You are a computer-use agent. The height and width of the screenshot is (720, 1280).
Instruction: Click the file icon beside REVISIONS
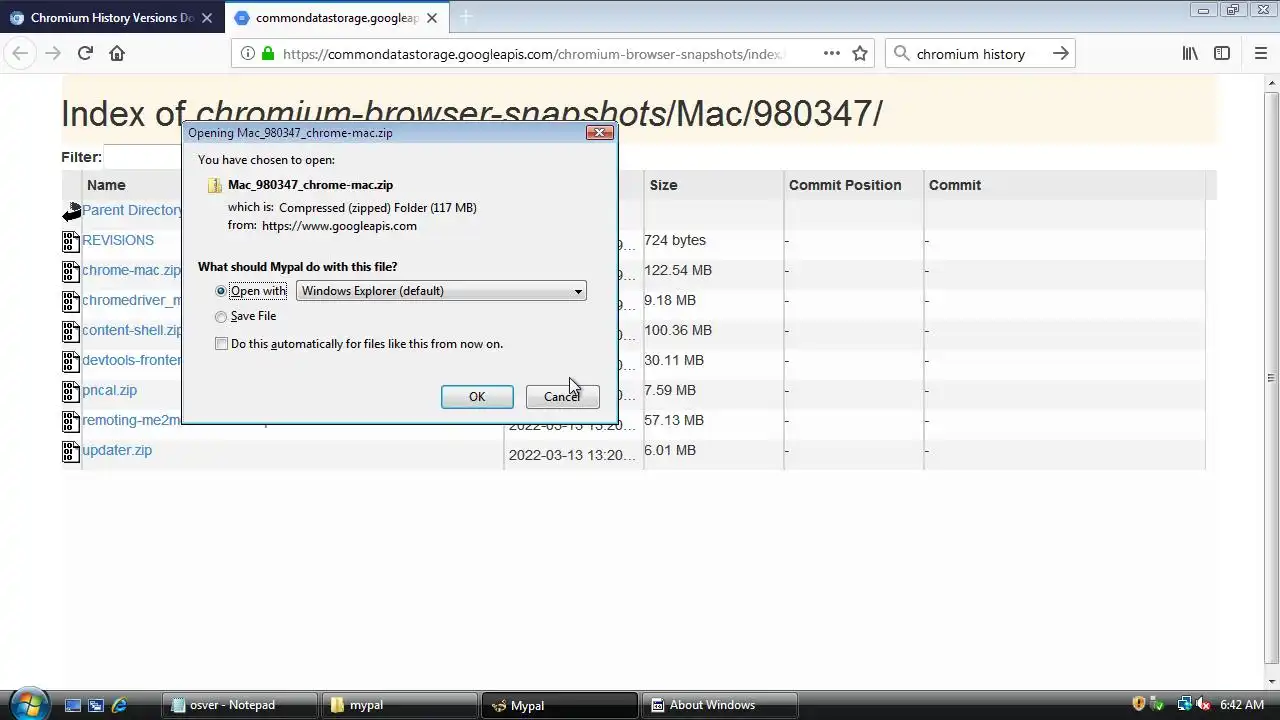[71, 241]
